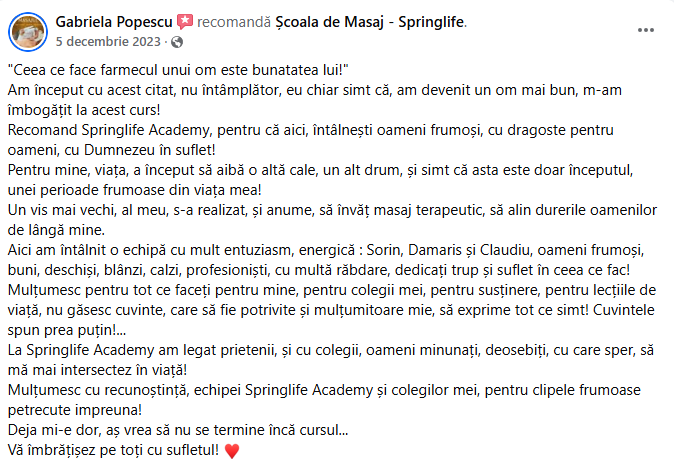674x467 pixels.
Task: Open the Școala de Masaj - Springlife page
Action: tap(380, 21)
